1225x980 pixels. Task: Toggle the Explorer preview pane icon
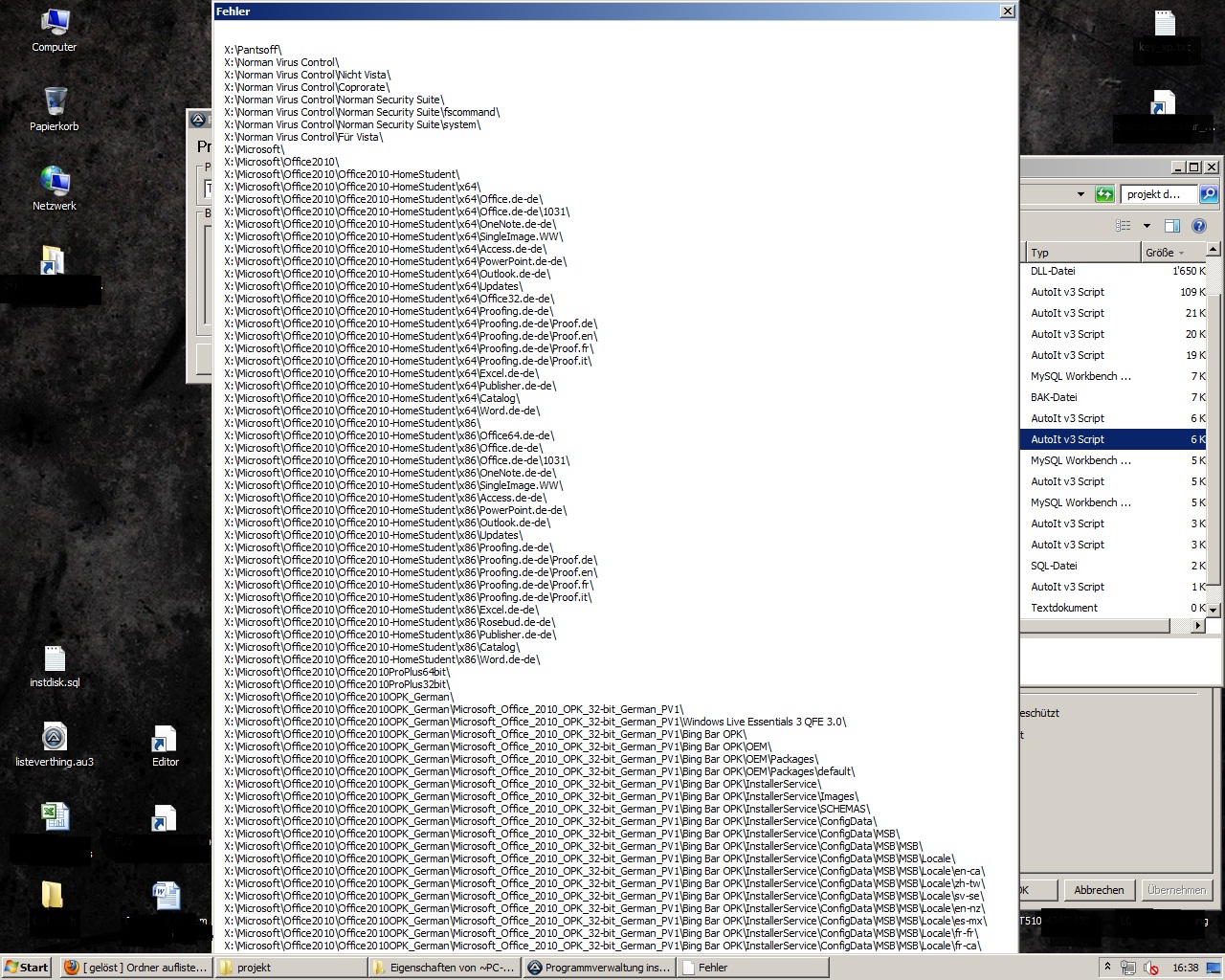1171,226
